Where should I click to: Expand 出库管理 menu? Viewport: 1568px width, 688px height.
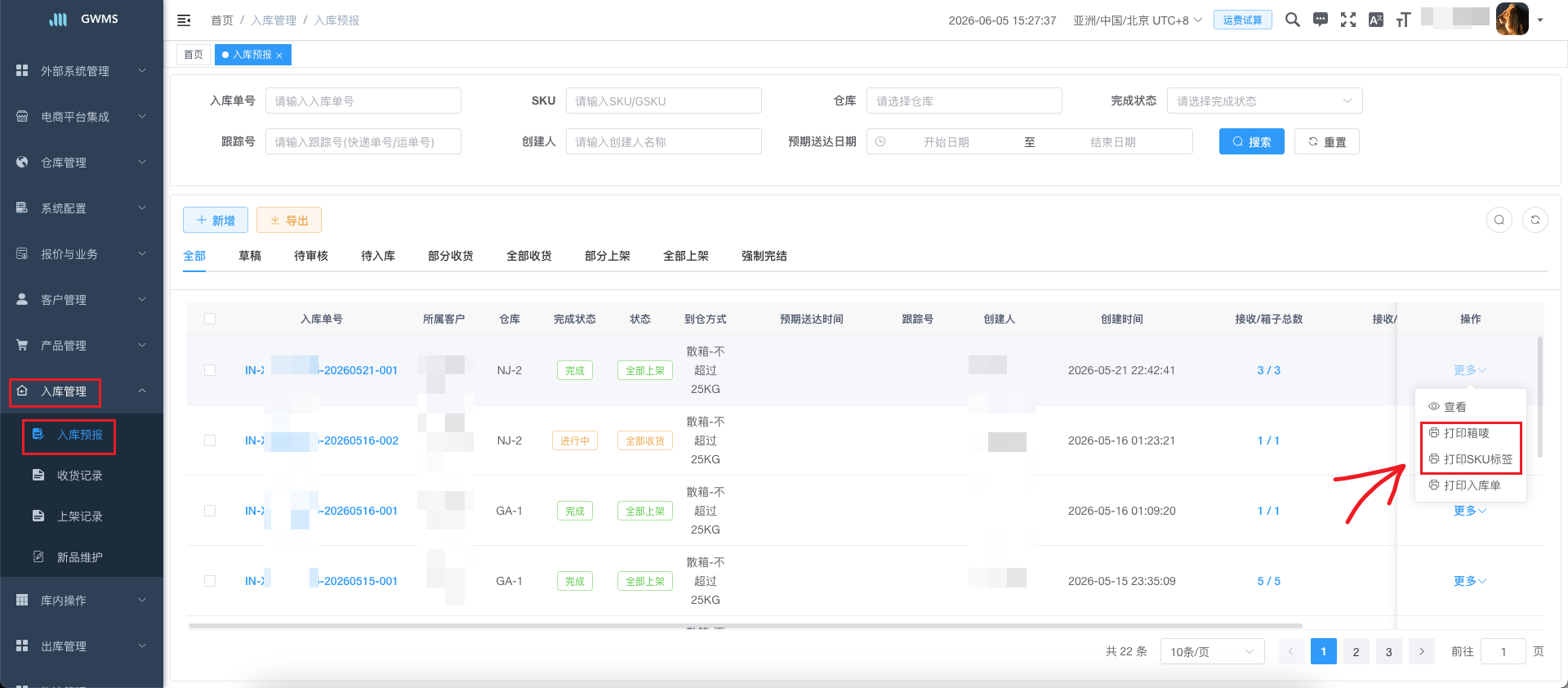pos(82,646)
